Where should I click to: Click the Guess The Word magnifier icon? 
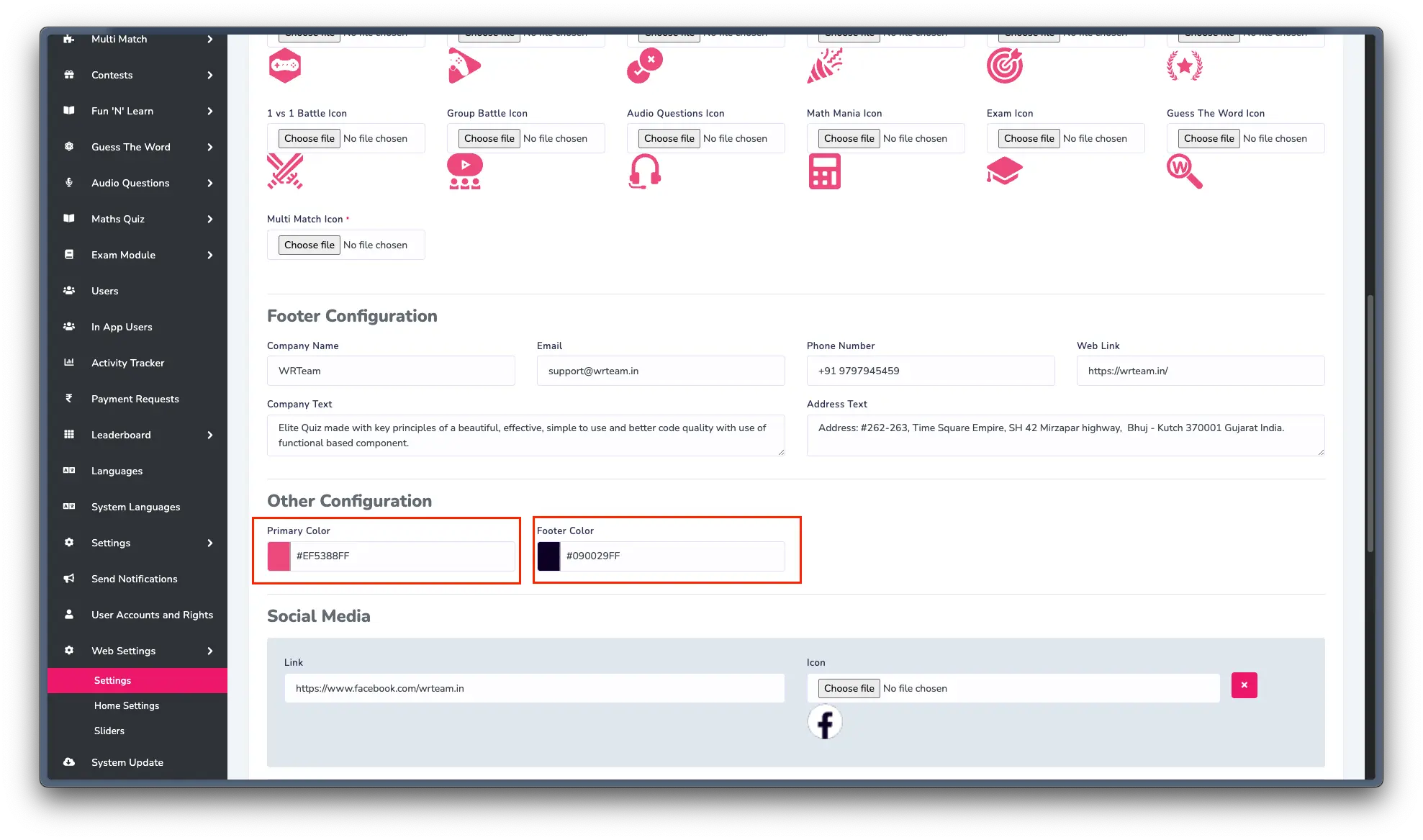click(x=1184, y=171)
